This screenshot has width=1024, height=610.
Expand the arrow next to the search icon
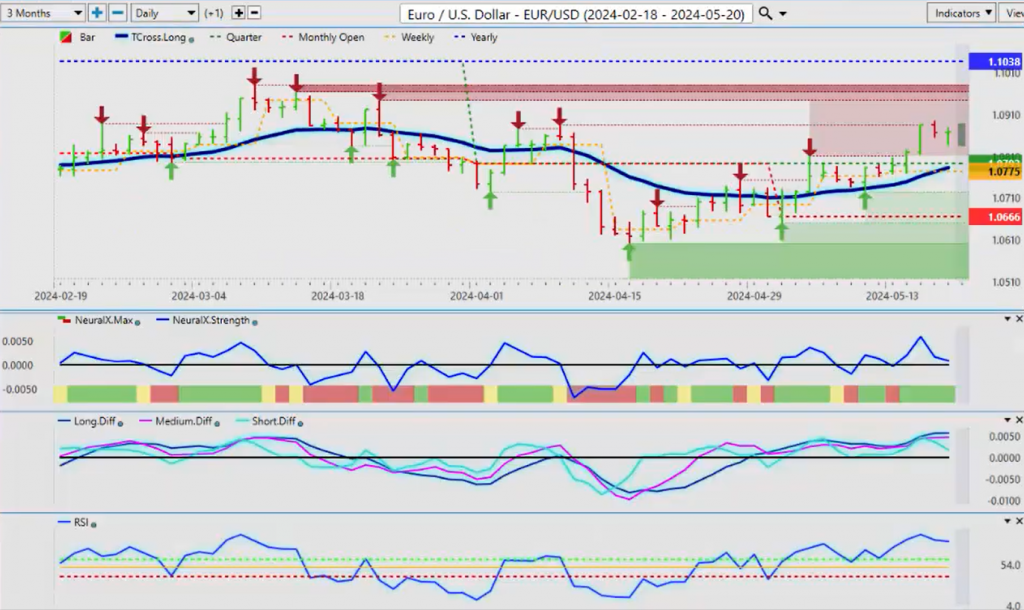tap(782, 14)
